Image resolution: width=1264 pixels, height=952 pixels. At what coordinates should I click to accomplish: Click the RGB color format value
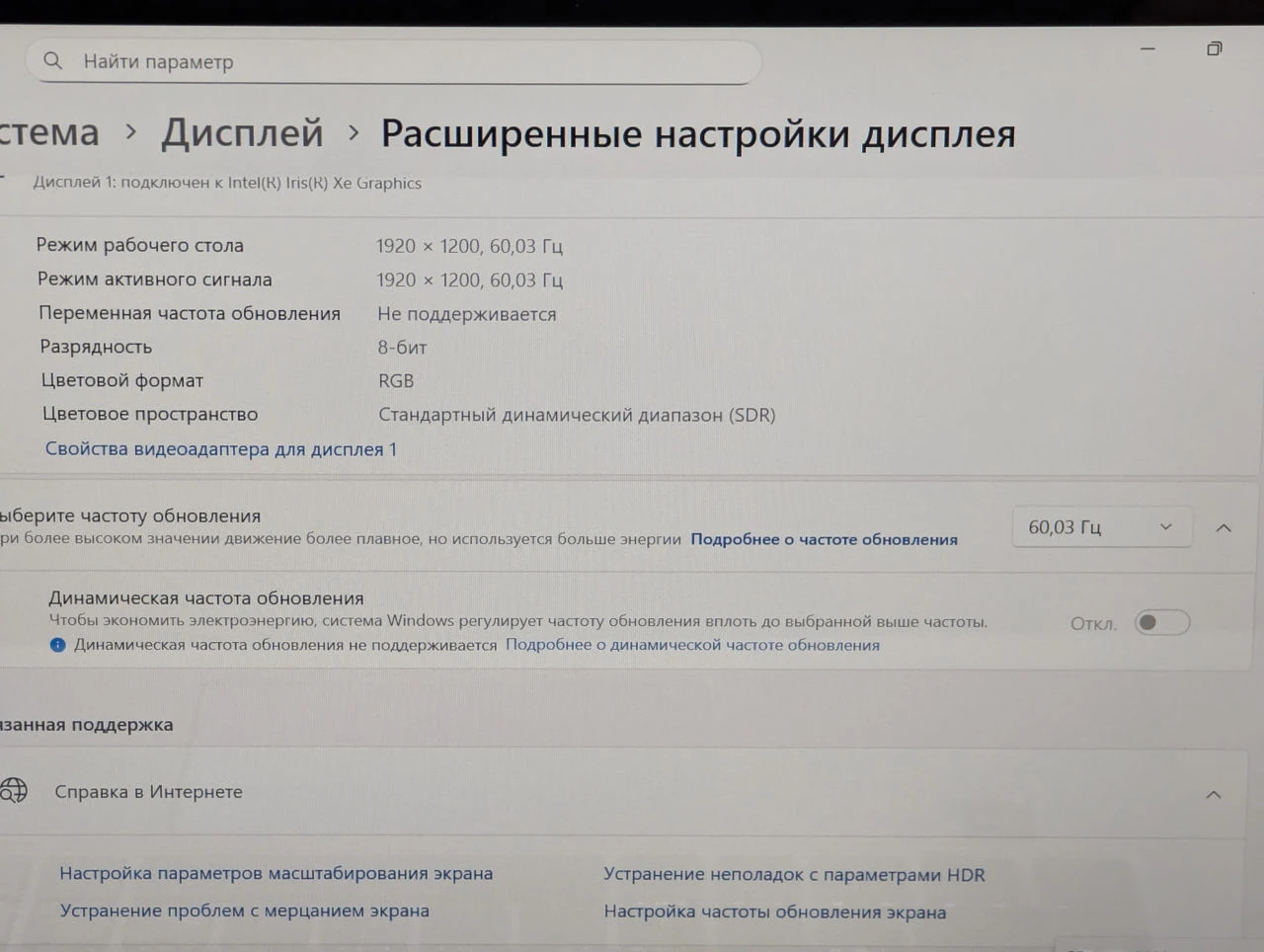pos(396,381)
